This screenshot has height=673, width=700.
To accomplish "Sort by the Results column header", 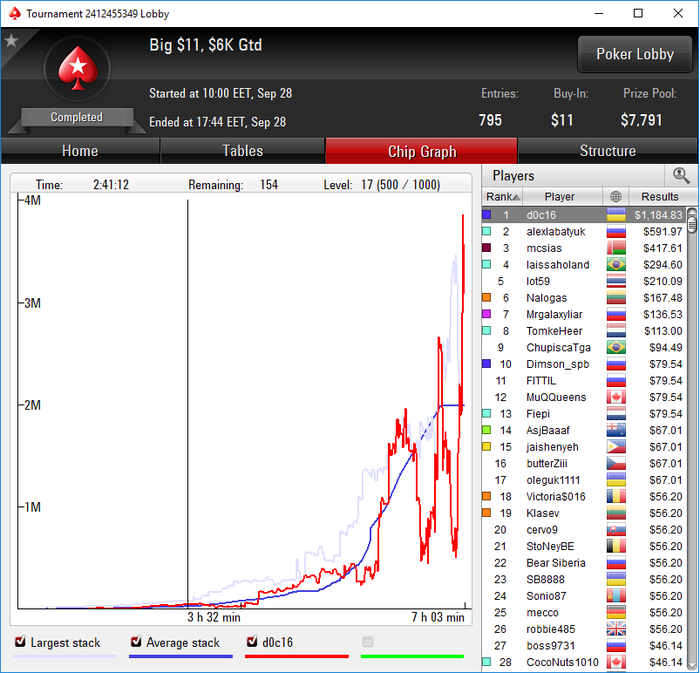I will 659,196.
